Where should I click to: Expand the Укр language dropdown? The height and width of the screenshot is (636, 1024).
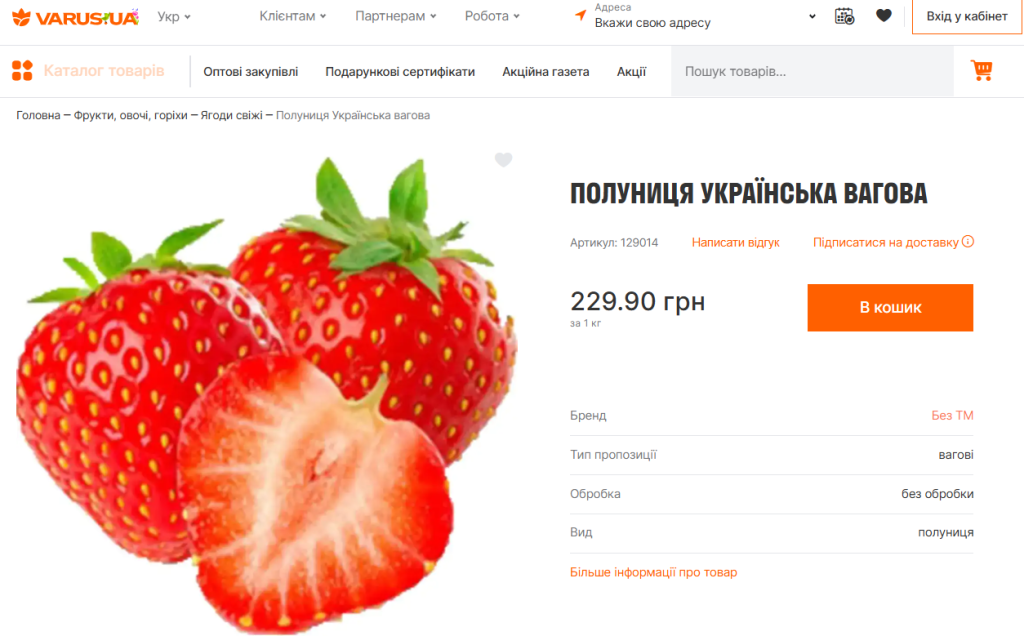(174, 16)
